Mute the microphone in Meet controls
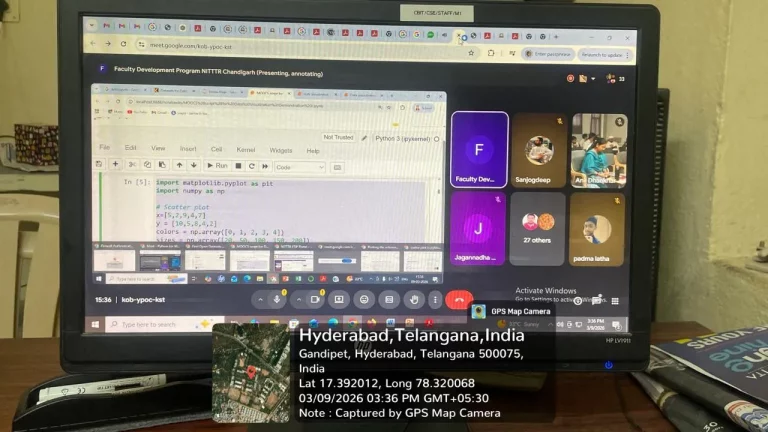This screenshot has height=432, width=768. [x=277, y=299]
